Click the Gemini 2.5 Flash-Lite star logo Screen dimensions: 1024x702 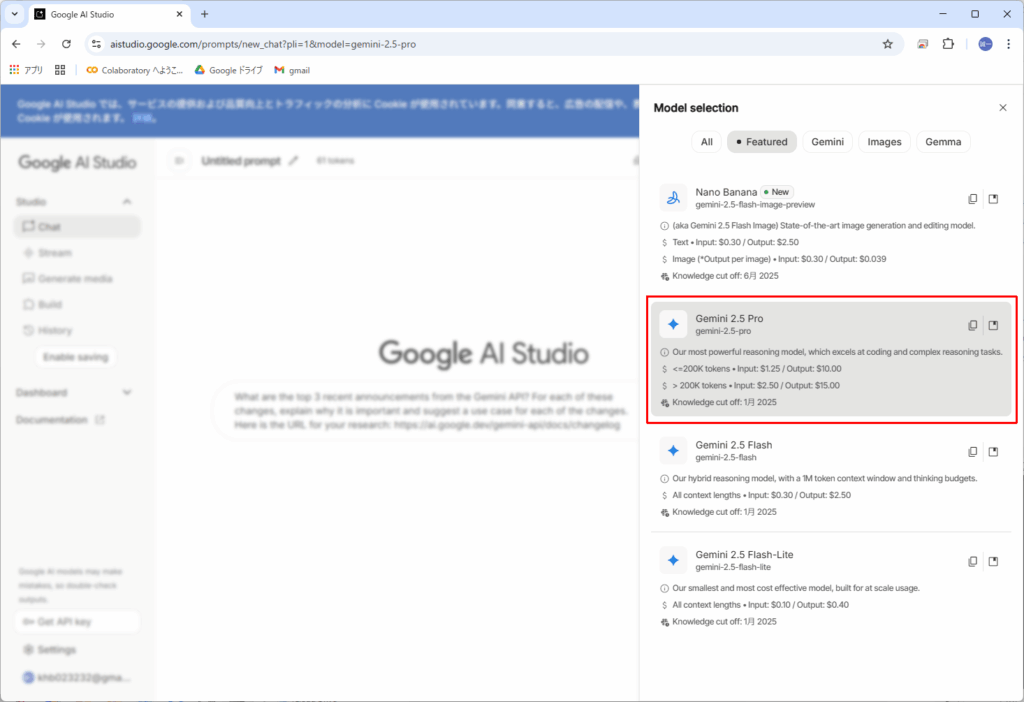coord(673,560)
